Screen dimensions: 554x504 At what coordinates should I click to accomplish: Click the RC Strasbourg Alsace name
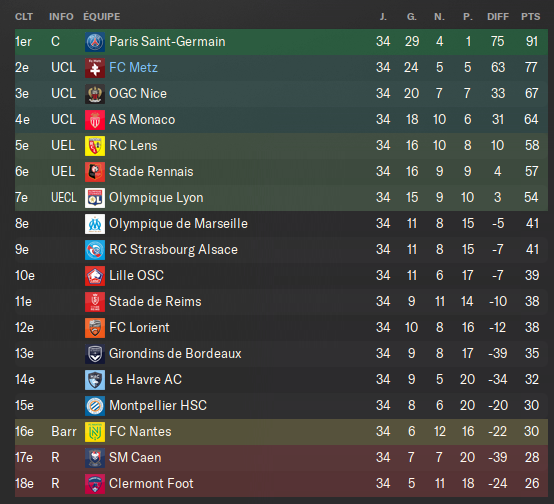coord(173,250)
